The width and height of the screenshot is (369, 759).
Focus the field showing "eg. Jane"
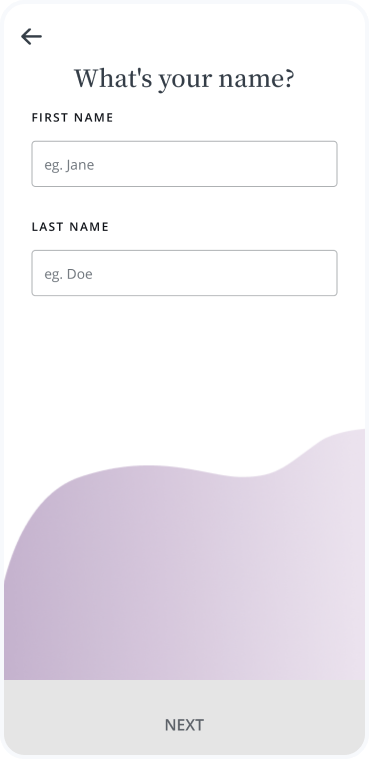pyautogui.click(x=184, y=164)
